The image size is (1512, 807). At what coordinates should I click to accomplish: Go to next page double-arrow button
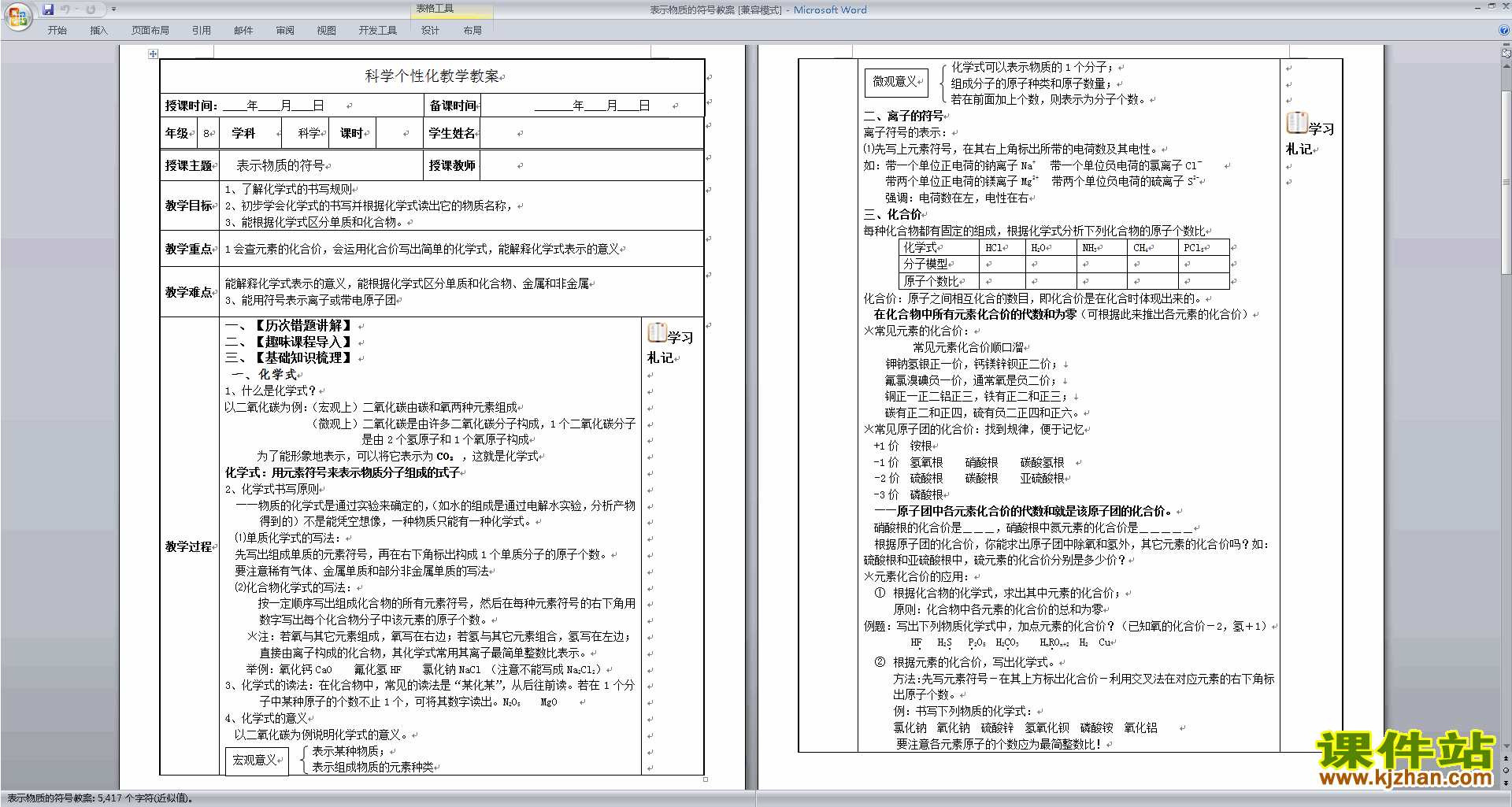coord(1506,783)
